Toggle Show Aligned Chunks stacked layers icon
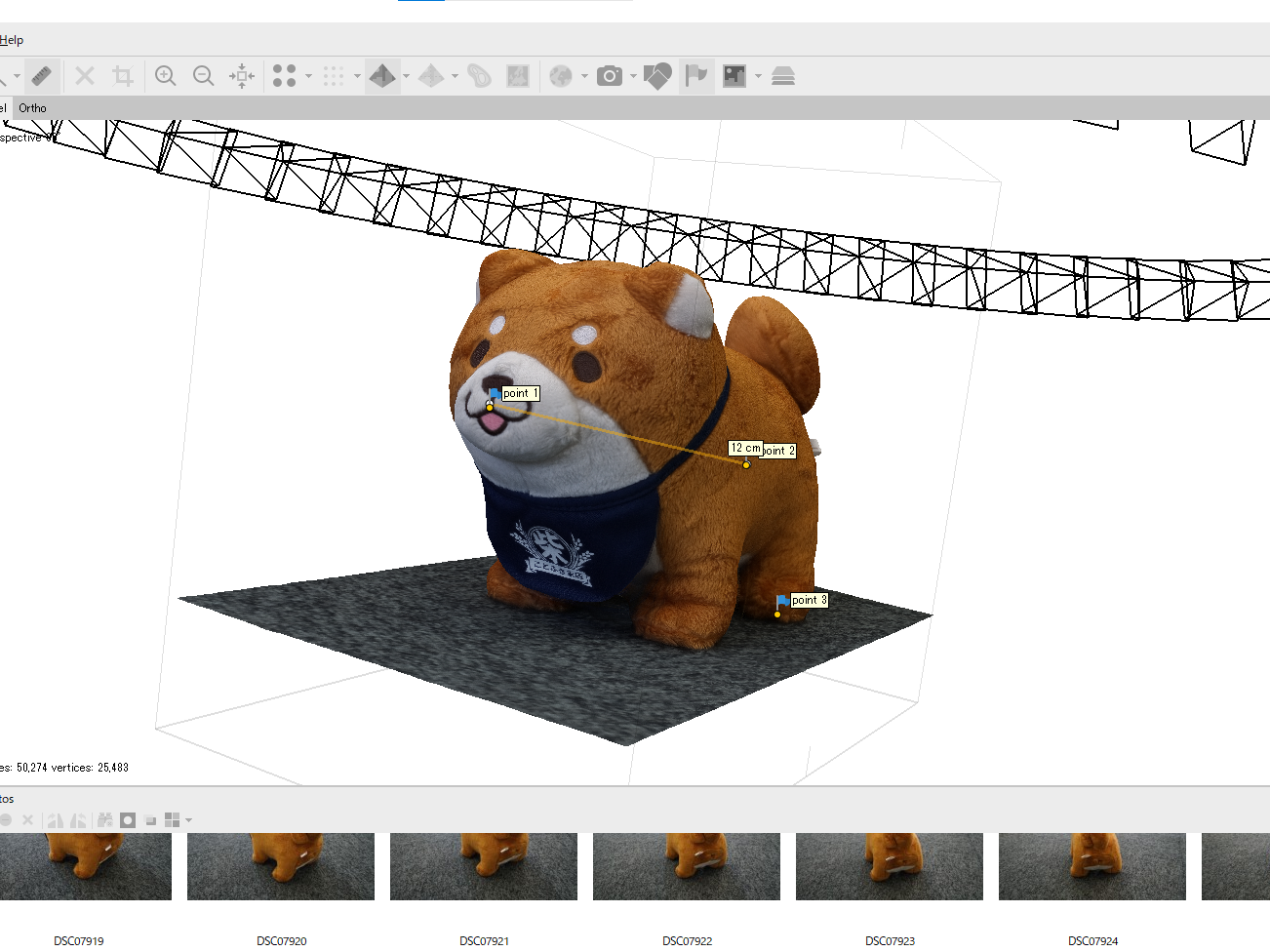This screenshot has height=952, width=1270. [783, 76]
